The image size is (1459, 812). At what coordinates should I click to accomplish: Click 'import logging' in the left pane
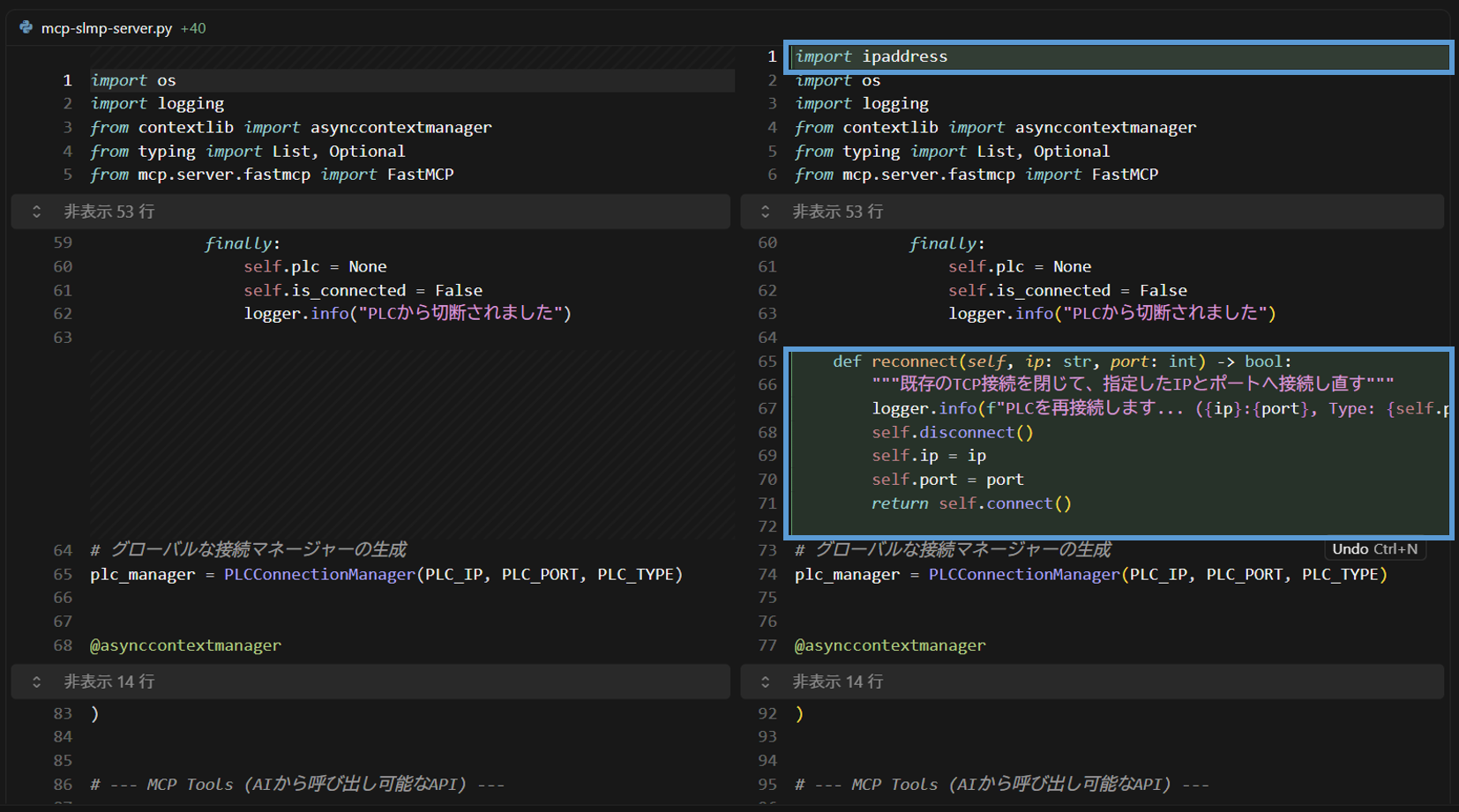click(x=157, y=104)
